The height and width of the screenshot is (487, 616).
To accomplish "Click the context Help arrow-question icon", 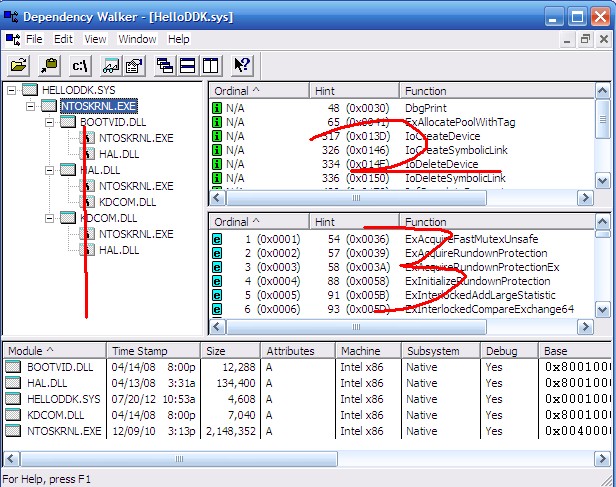I will point(242,66).
